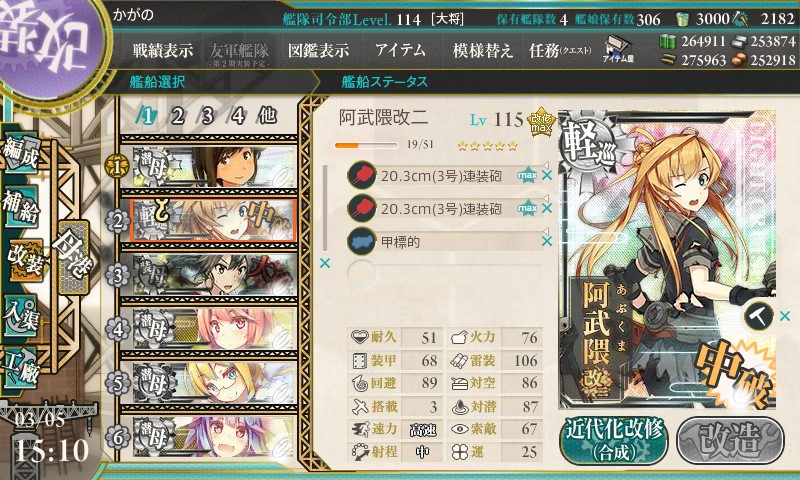Remove 甲標的 equipment with its X
The width and height of the screenshot is (800, 480).
pos(547,241)
